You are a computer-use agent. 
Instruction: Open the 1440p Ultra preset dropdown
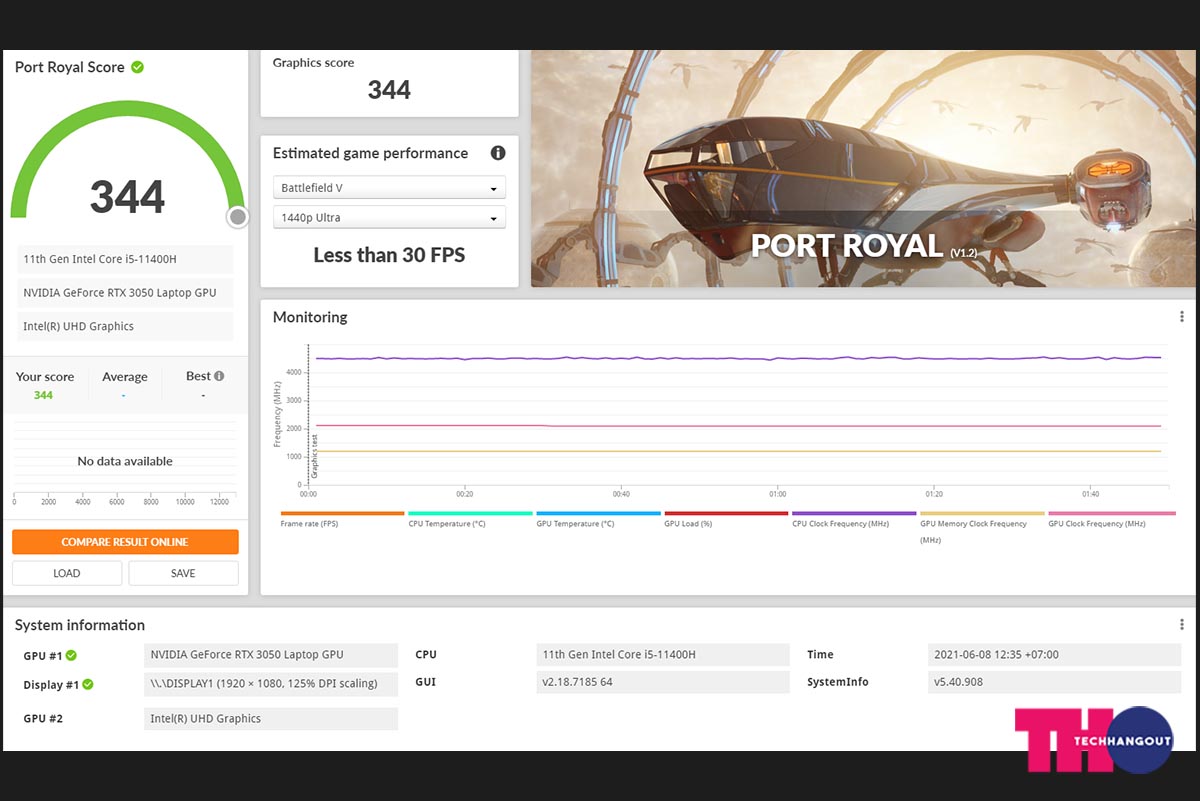coord(389,217)
